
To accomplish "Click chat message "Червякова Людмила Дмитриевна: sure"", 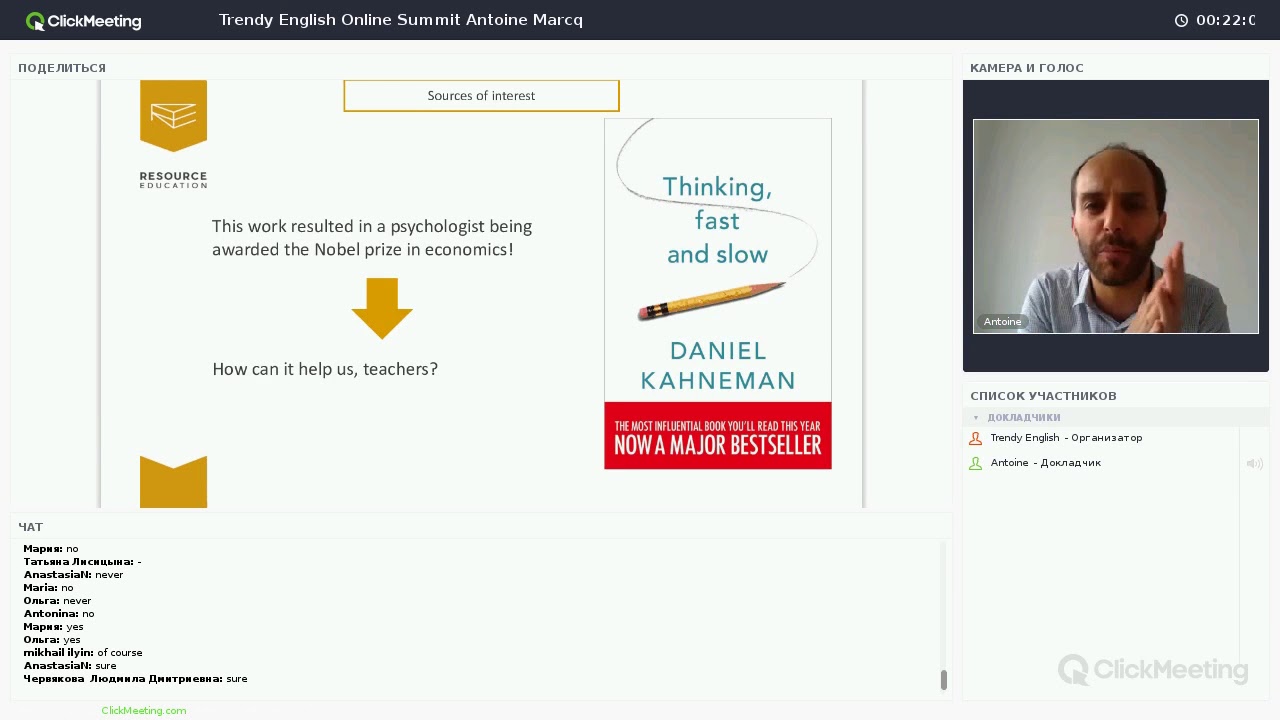I will click(x=135, y=679).
